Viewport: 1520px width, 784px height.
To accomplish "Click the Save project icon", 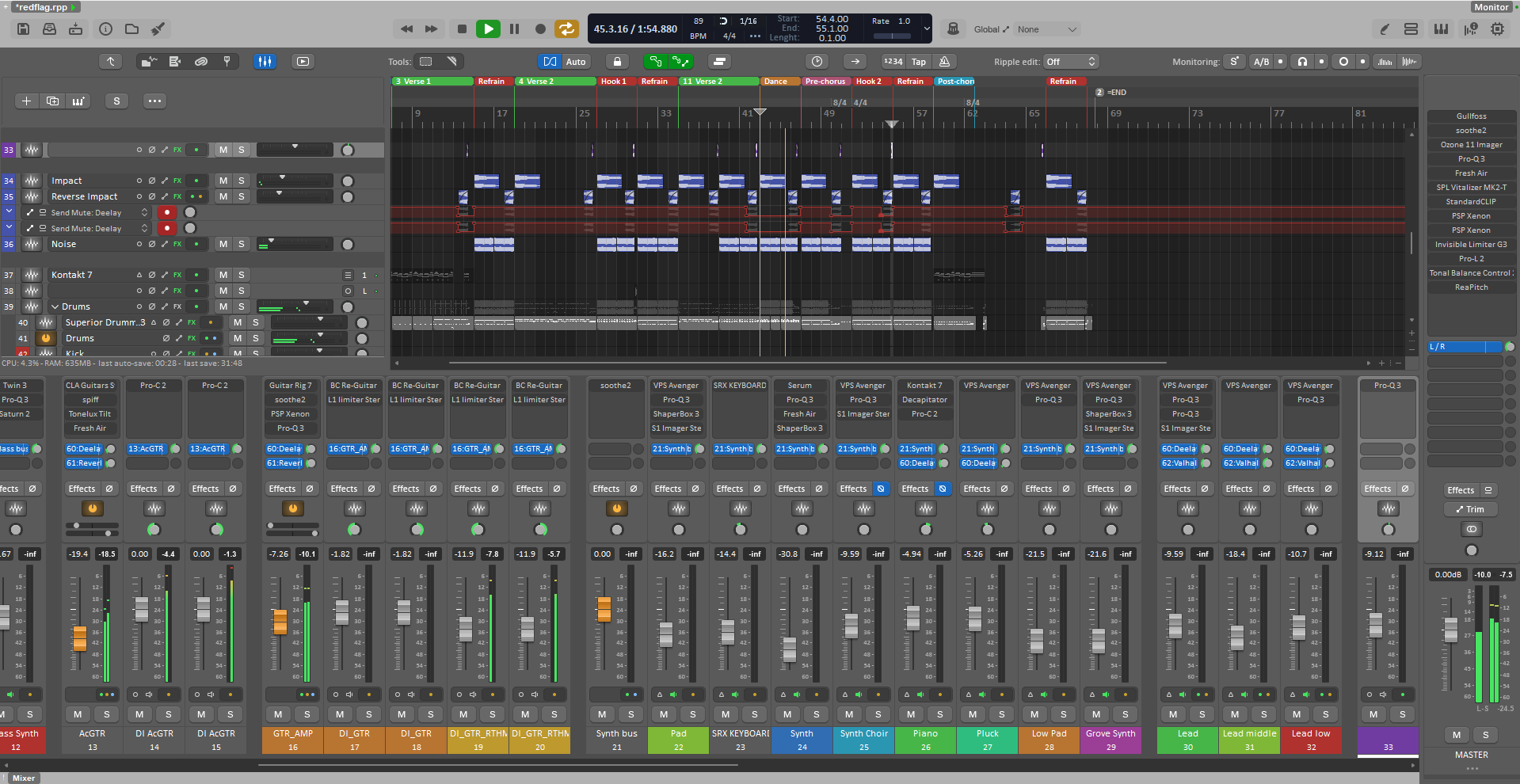I will tap(23, 29).
